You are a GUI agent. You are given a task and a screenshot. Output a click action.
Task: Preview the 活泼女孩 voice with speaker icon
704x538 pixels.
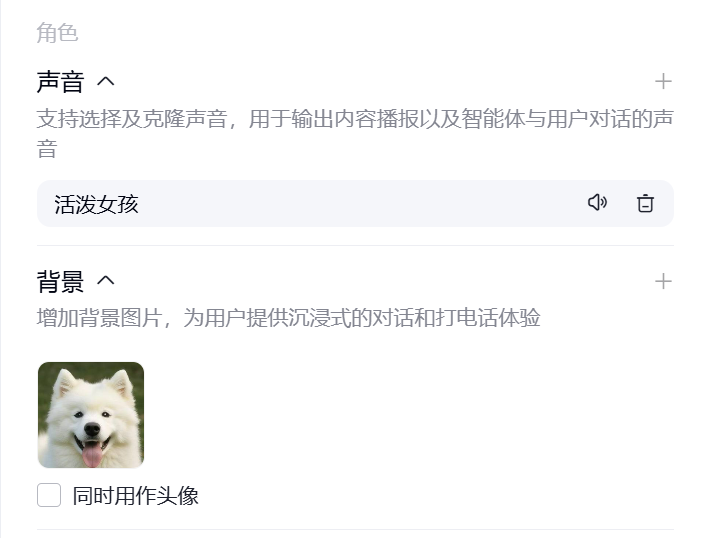point(598,203)
